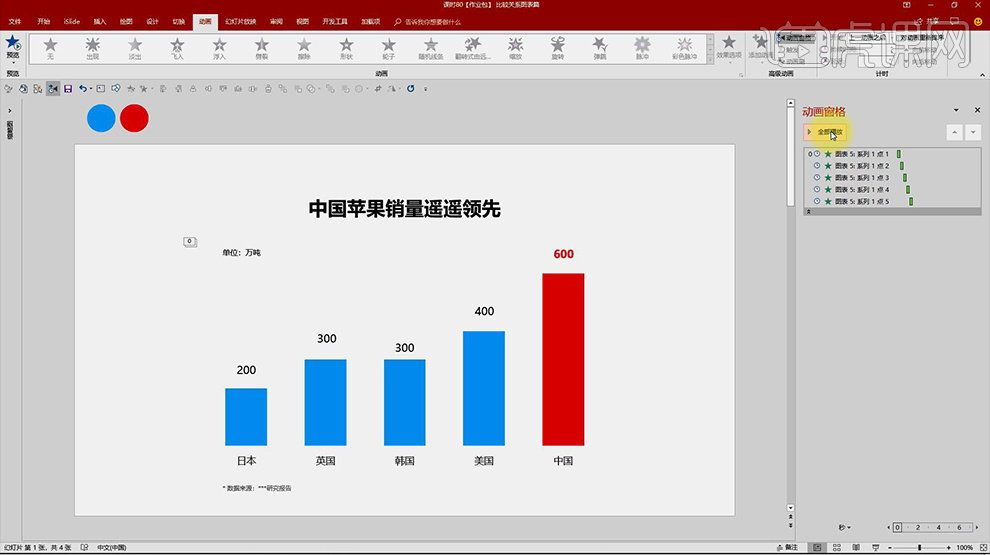This screenshot has height=555, width=990.
Task: Switch to the 视图 (View) tab
Action: (303, 21)
